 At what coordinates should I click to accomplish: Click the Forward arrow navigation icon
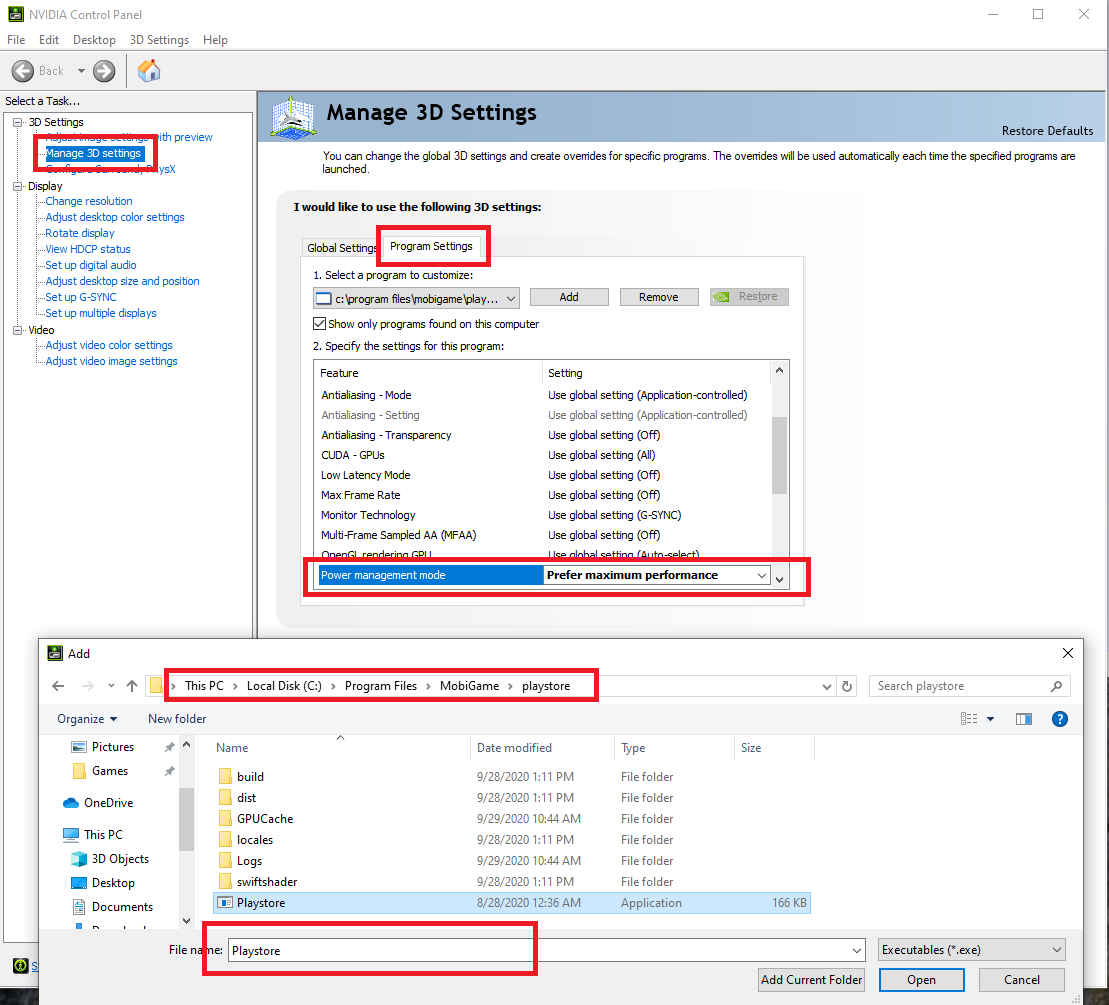point(104,71)
